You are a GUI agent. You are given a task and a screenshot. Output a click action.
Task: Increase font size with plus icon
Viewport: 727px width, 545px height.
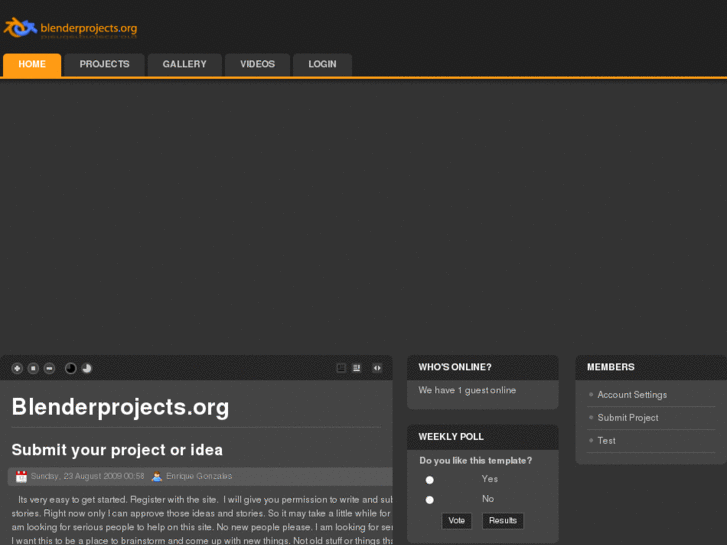[17, 368]
